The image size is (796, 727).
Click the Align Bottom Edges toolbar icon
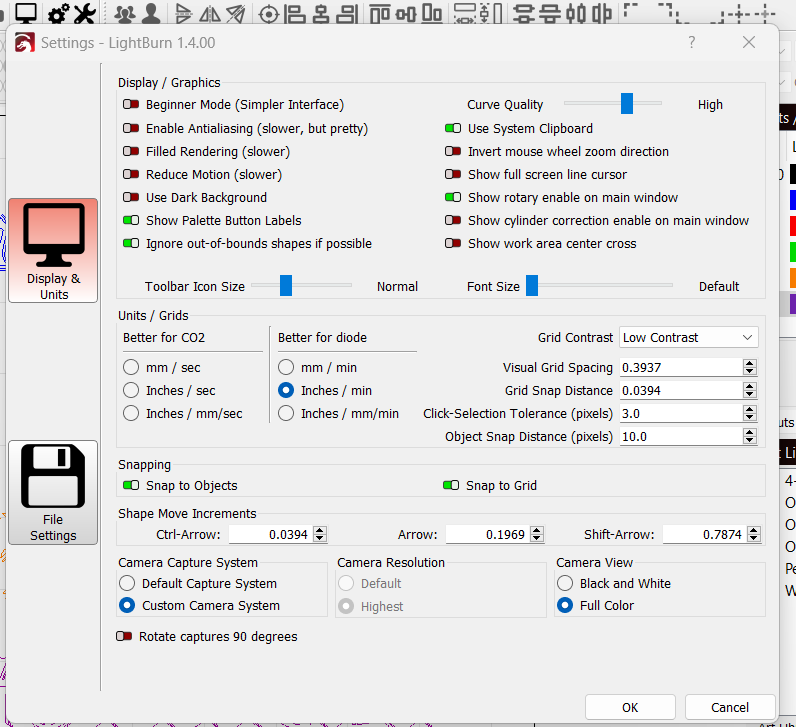(432, 14)
